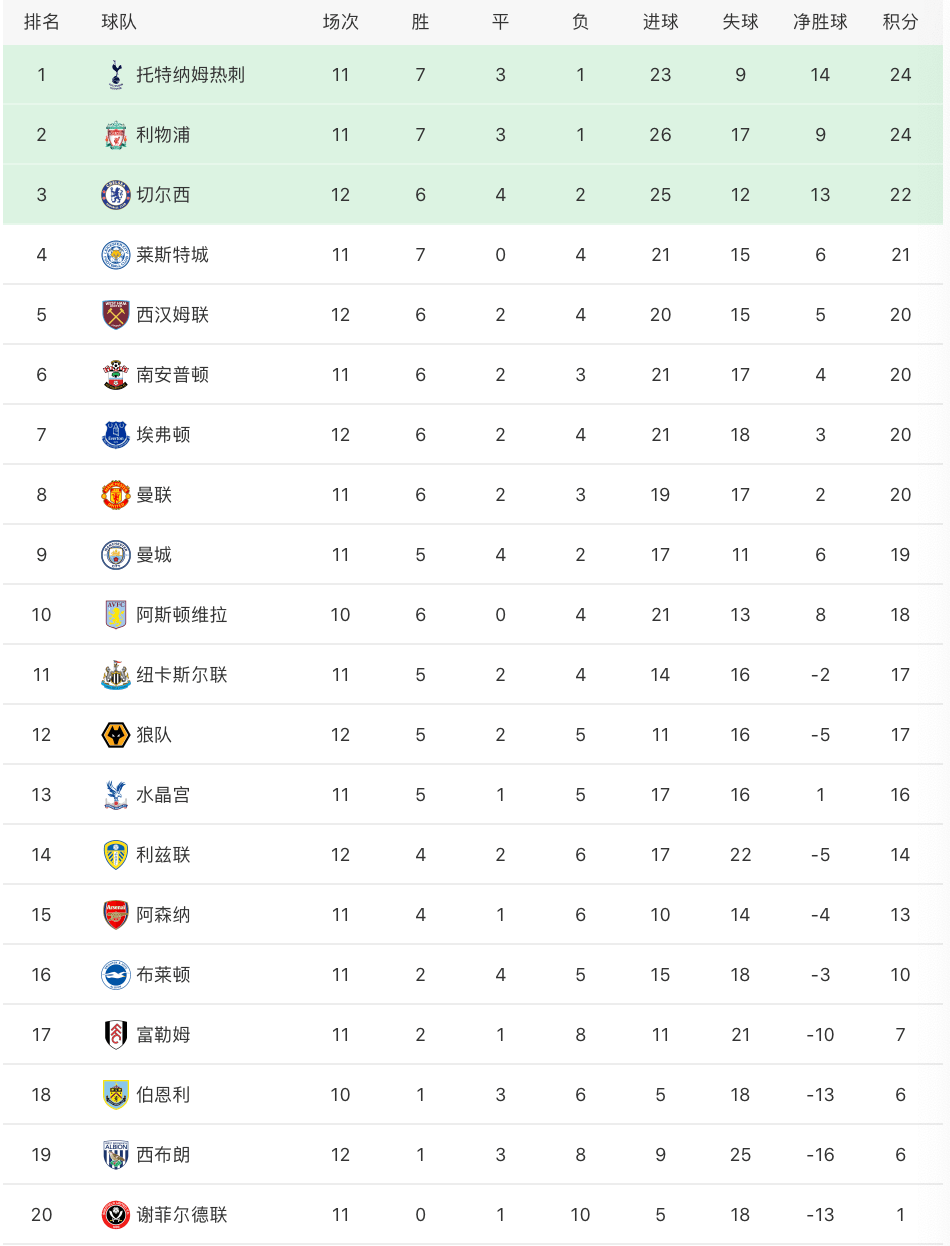Screen dimensions: 950x1246
Task: Click the Arsenal club crest
Action: pos(116,915)
